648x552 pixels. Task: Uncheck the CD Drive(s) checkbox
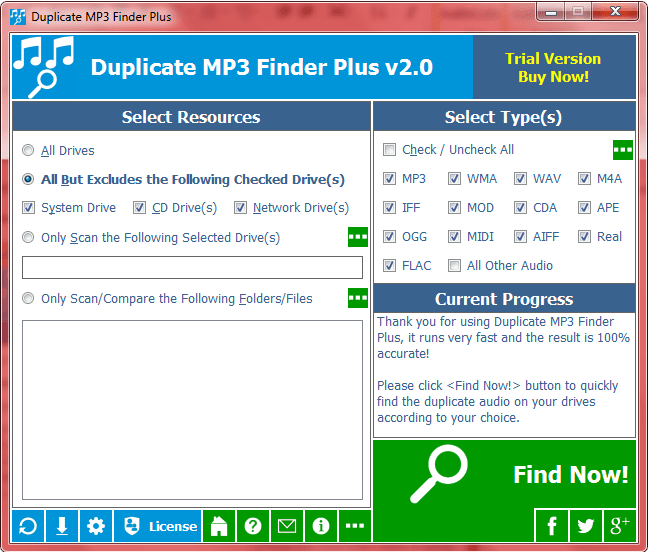[x=139, y=207]
